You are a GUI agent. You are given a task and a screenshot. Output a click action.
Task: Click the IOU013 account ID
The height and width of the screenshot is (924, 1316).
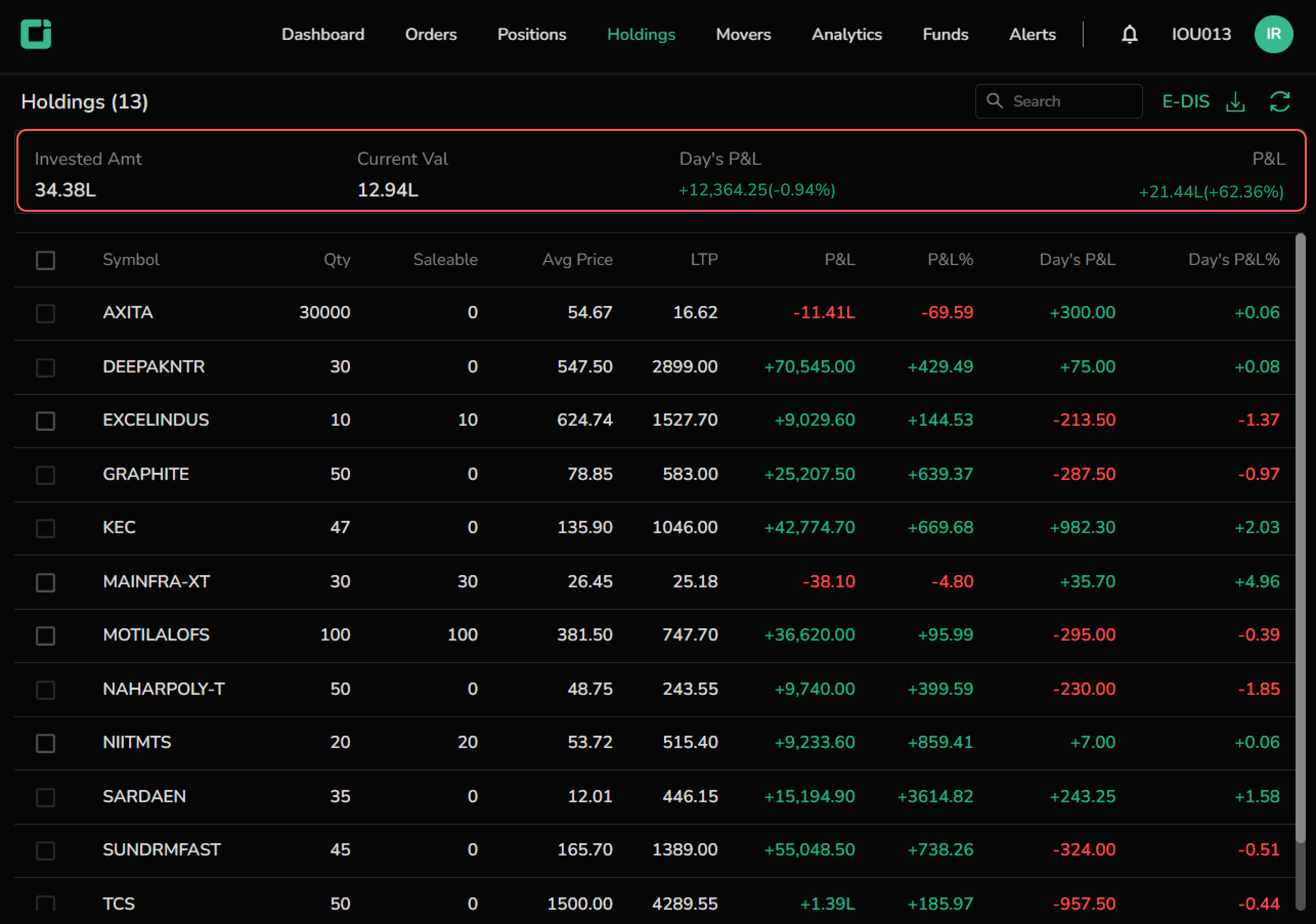coord(1201,34)
